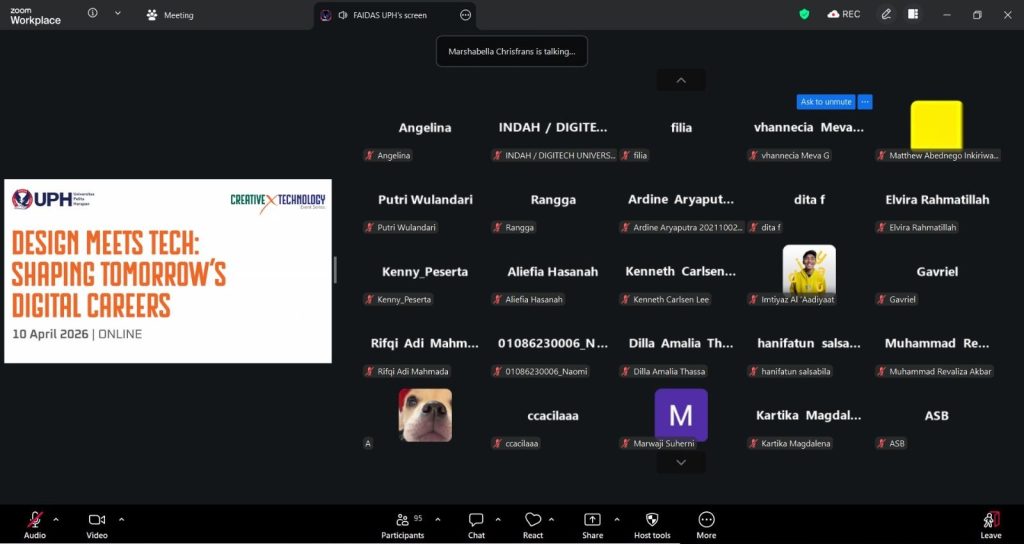Click the REC recording indicator
Screen dimensions: 1024x544
pyautogui.click(x=843, y=14)
